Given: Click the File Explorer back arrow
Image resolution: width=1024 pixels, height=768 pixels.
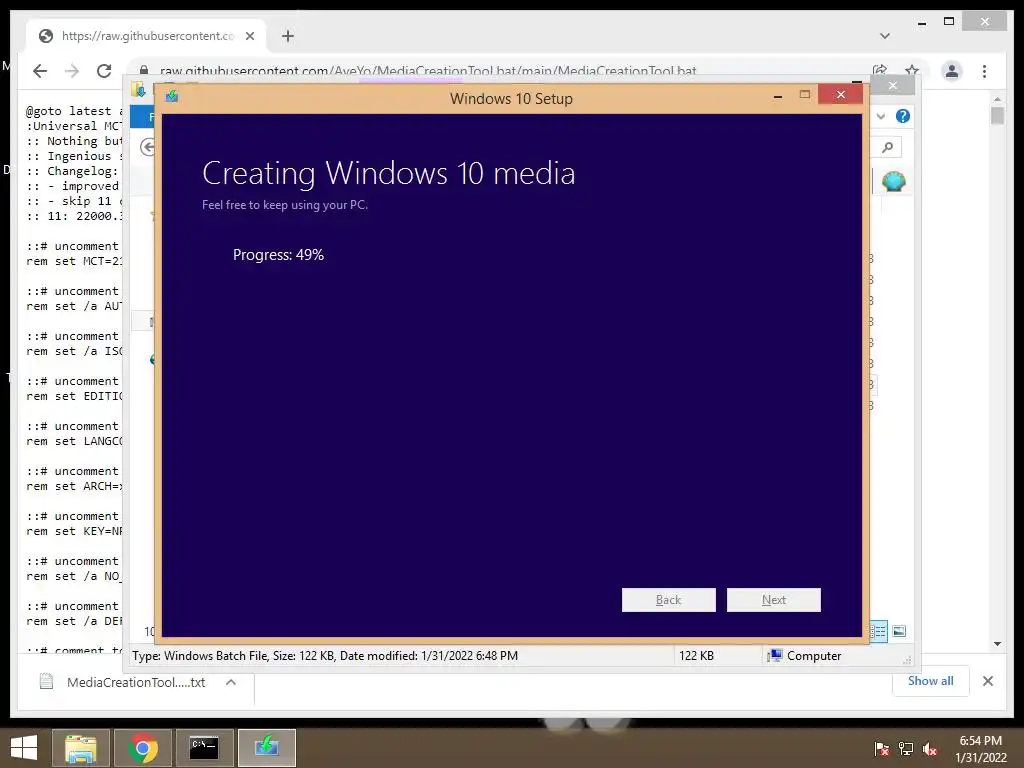Looking at the screenshot, I should (148, 148).
